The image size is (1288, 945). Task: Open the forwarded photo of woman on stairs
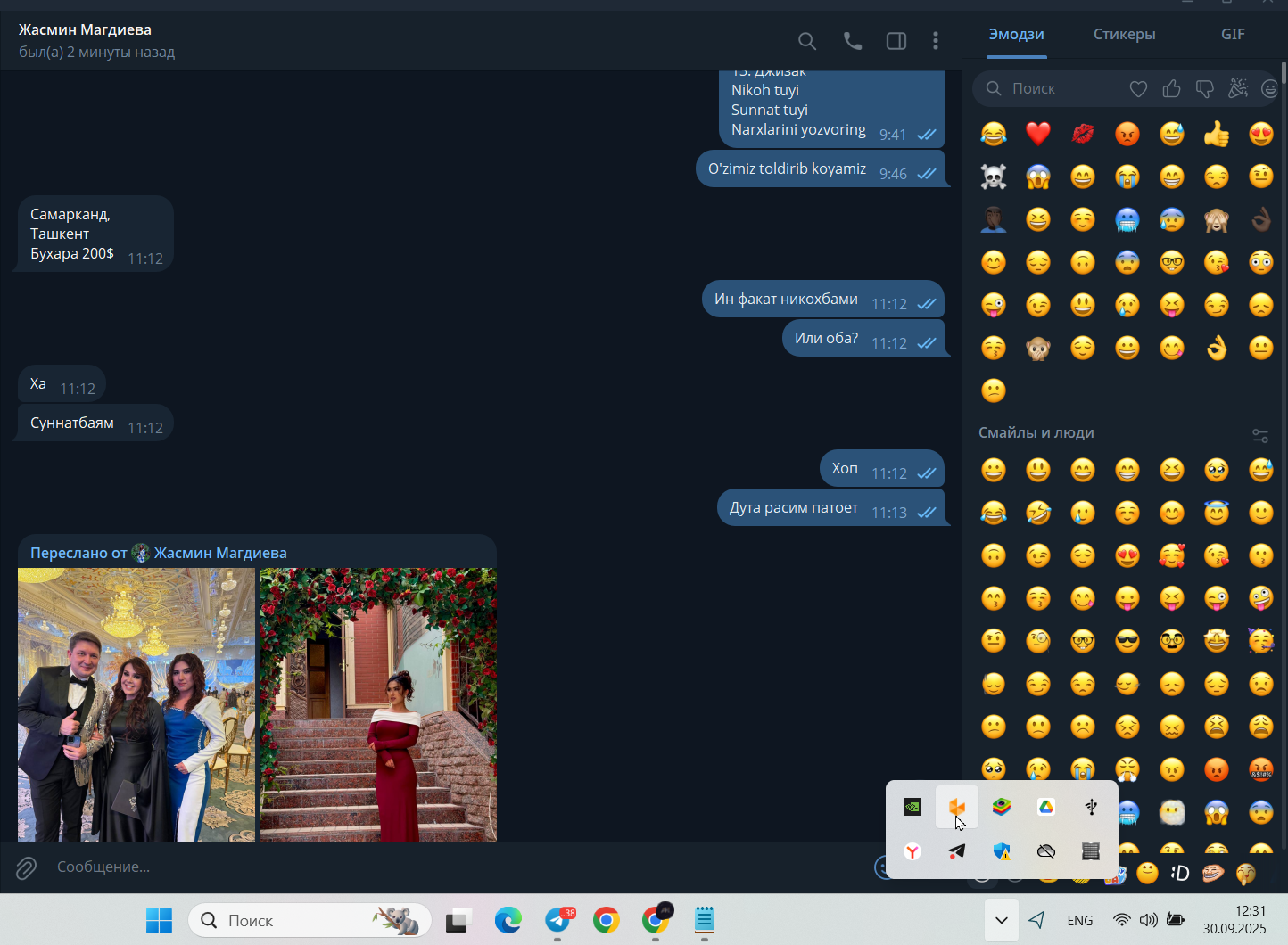[378, 705]
